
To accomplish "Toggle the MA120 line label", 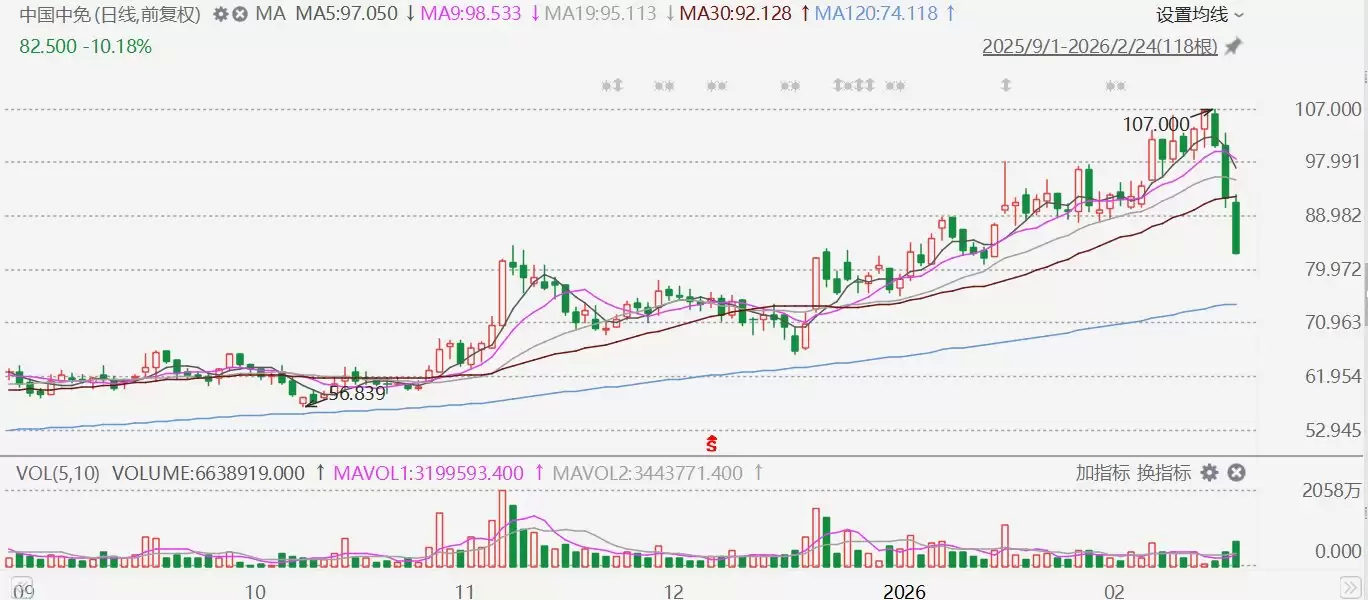I will tap(875, 15).
